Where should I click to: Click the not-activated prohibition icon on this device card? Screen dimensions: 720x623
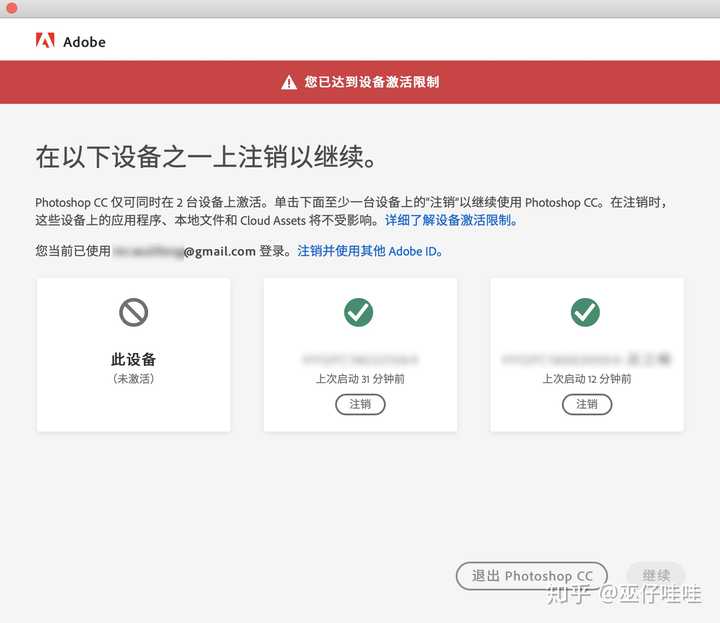[133, 313]
